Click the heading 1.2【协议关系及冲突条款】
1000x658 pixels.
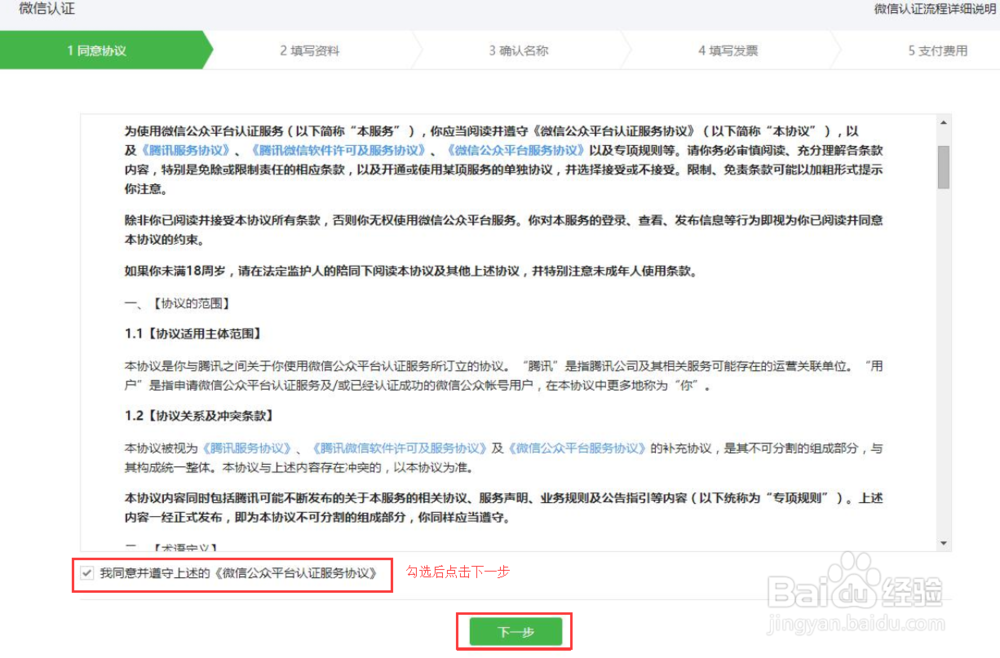pos(200,416)
